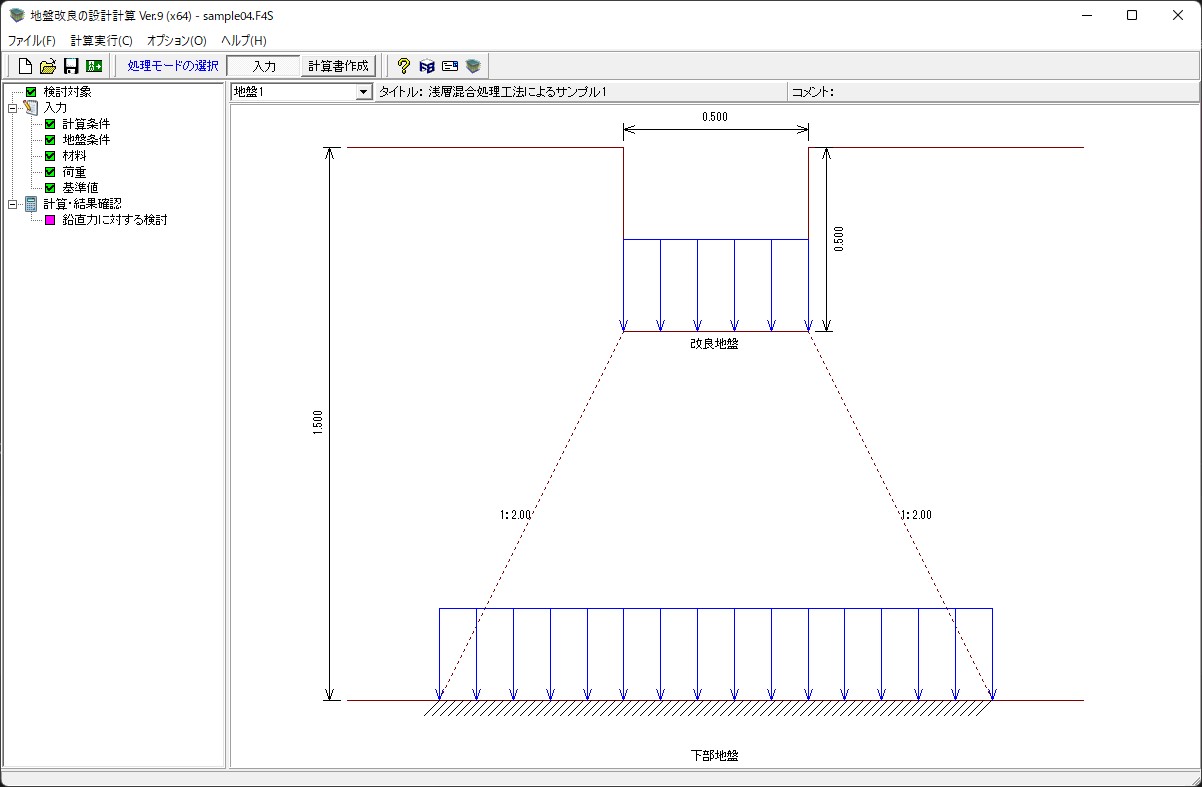Open the 計算実行(C) menu
Screen dimensions: 1202x787
tap(101, 41)
